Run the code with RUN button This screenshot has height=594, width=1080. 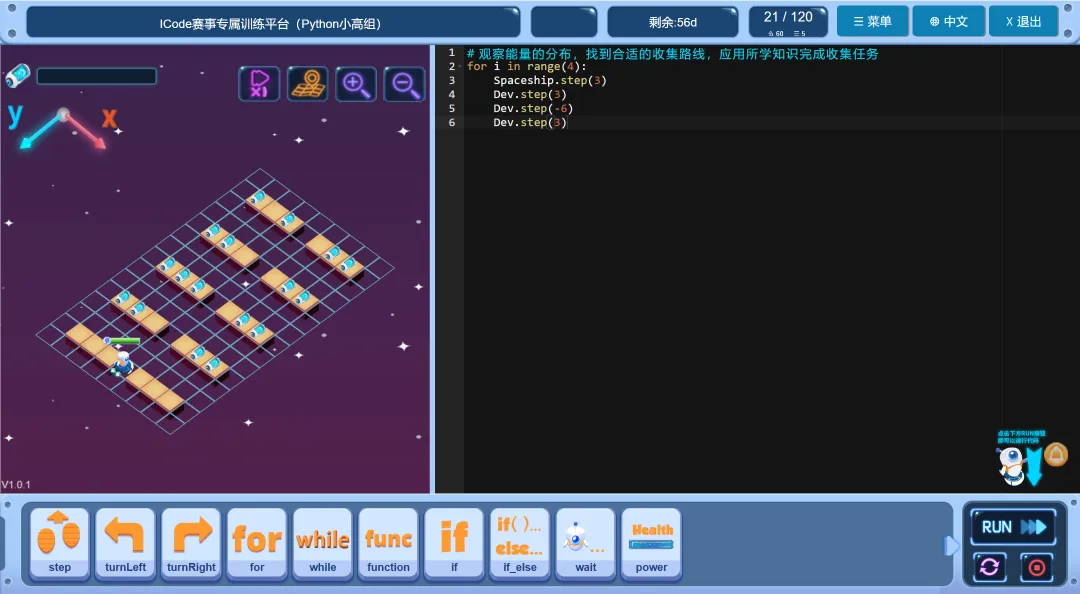(x=1013, y=527)
